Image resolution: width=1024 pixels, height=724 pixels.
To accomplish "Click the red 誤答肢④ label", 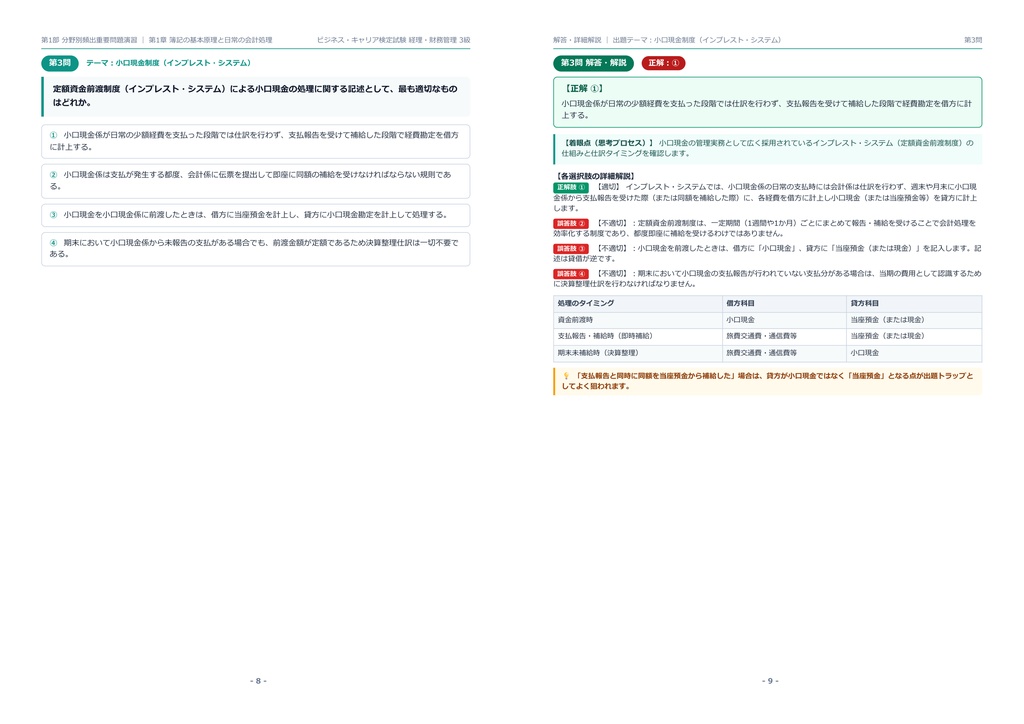I will pos(571,274).
